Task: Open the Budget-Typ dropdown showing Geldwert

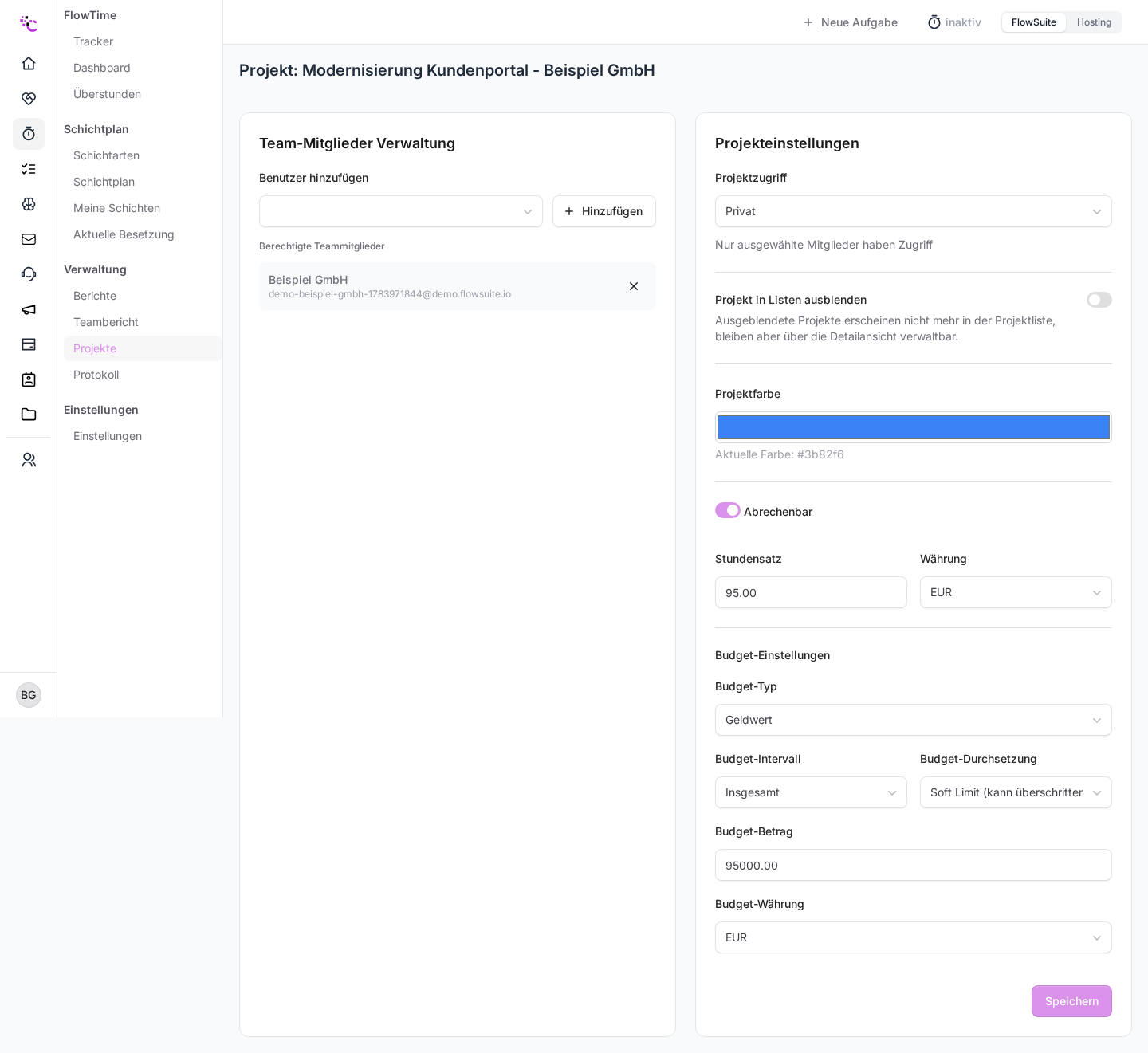Action: point(914,720)
